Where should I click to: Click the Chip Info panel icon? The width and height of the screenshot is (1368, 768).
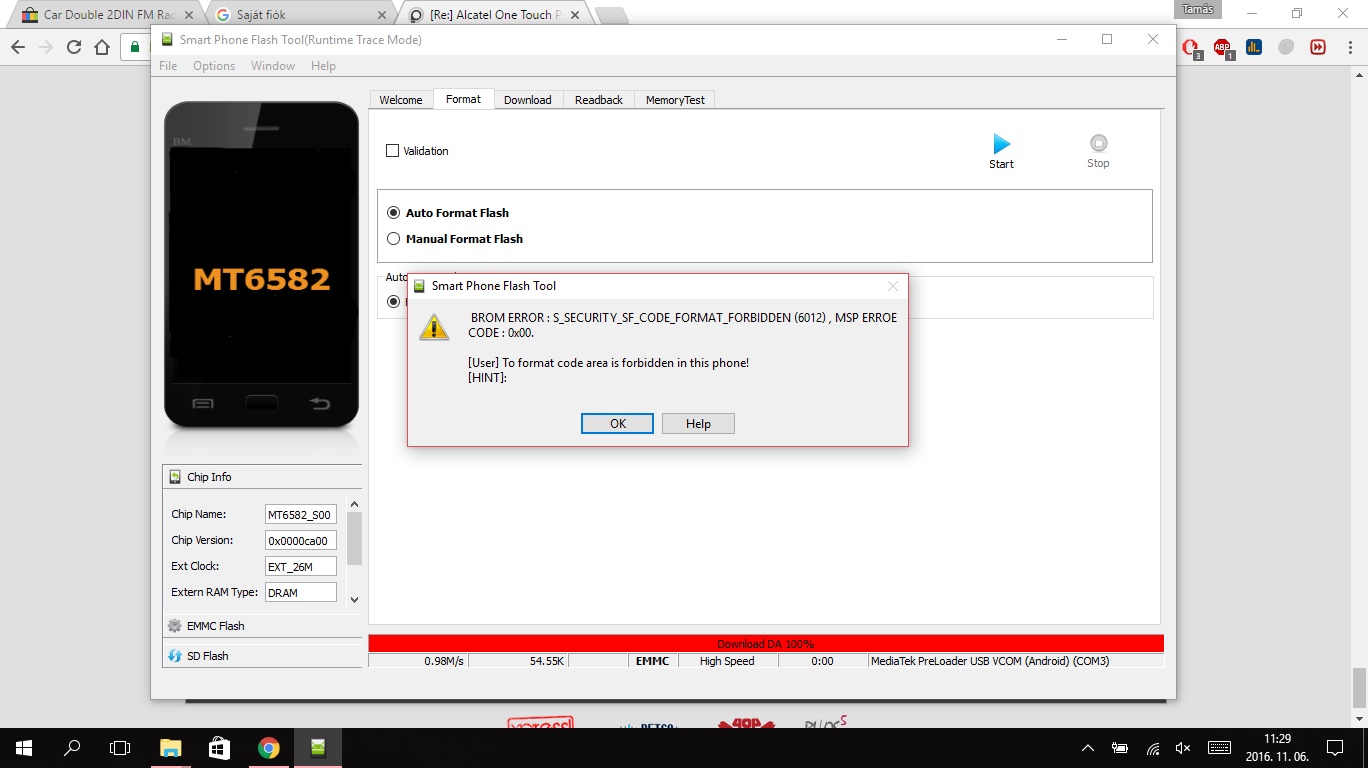coord(175,477)
